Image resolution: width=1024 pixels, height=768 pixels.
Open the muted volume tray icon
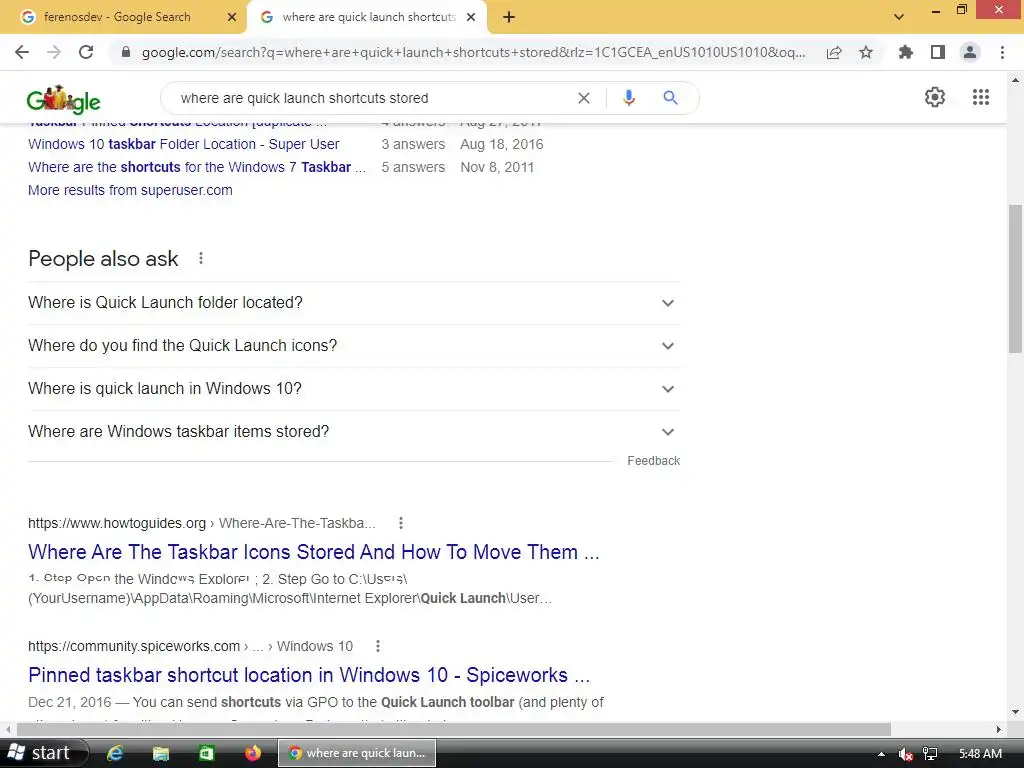(x=905, y=754)
